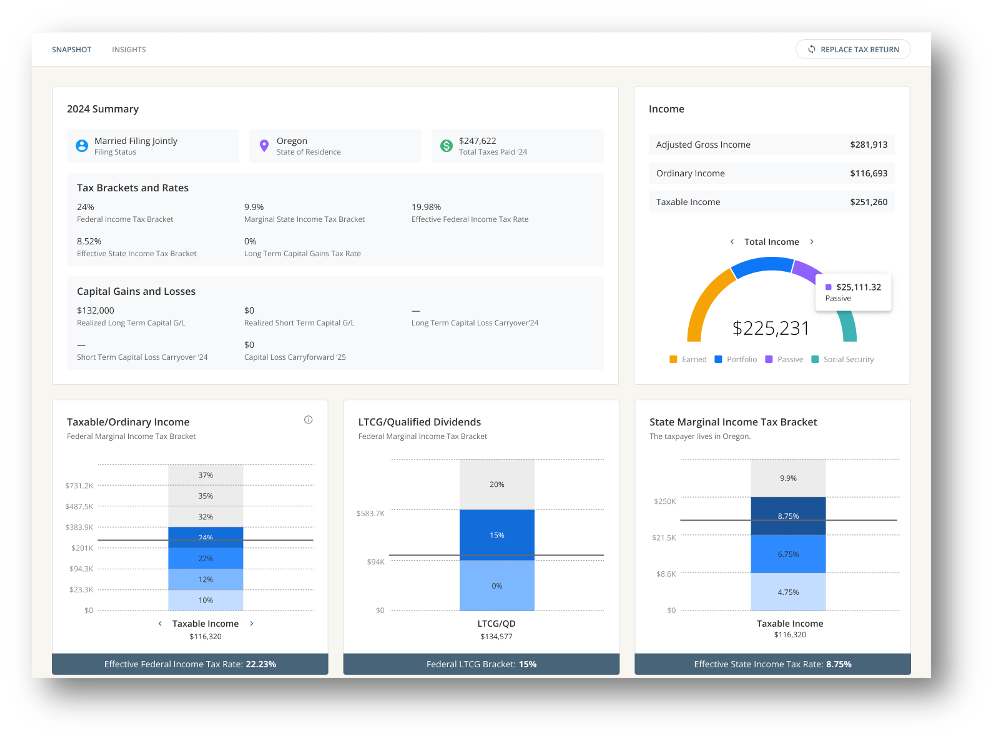This screenshot has height=740, width=994.
Task: Select the purple Passive legend swatch
Action: coord(769,359)
